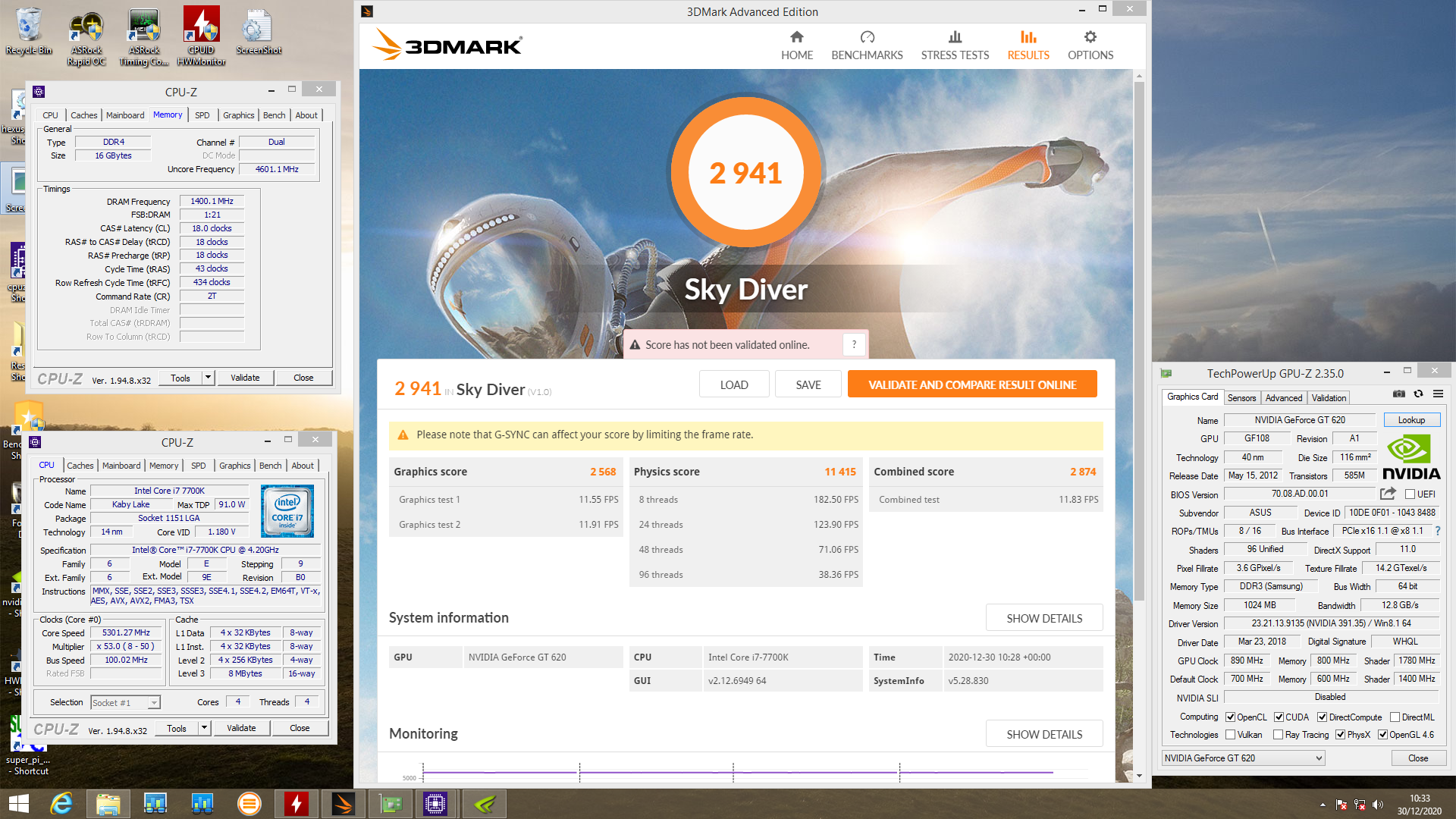The width and height of the screenshot is (1456, 819).
Task: Click the Close button in GPU-Z
Action: pyautogui.click(x=1418, y=758)
